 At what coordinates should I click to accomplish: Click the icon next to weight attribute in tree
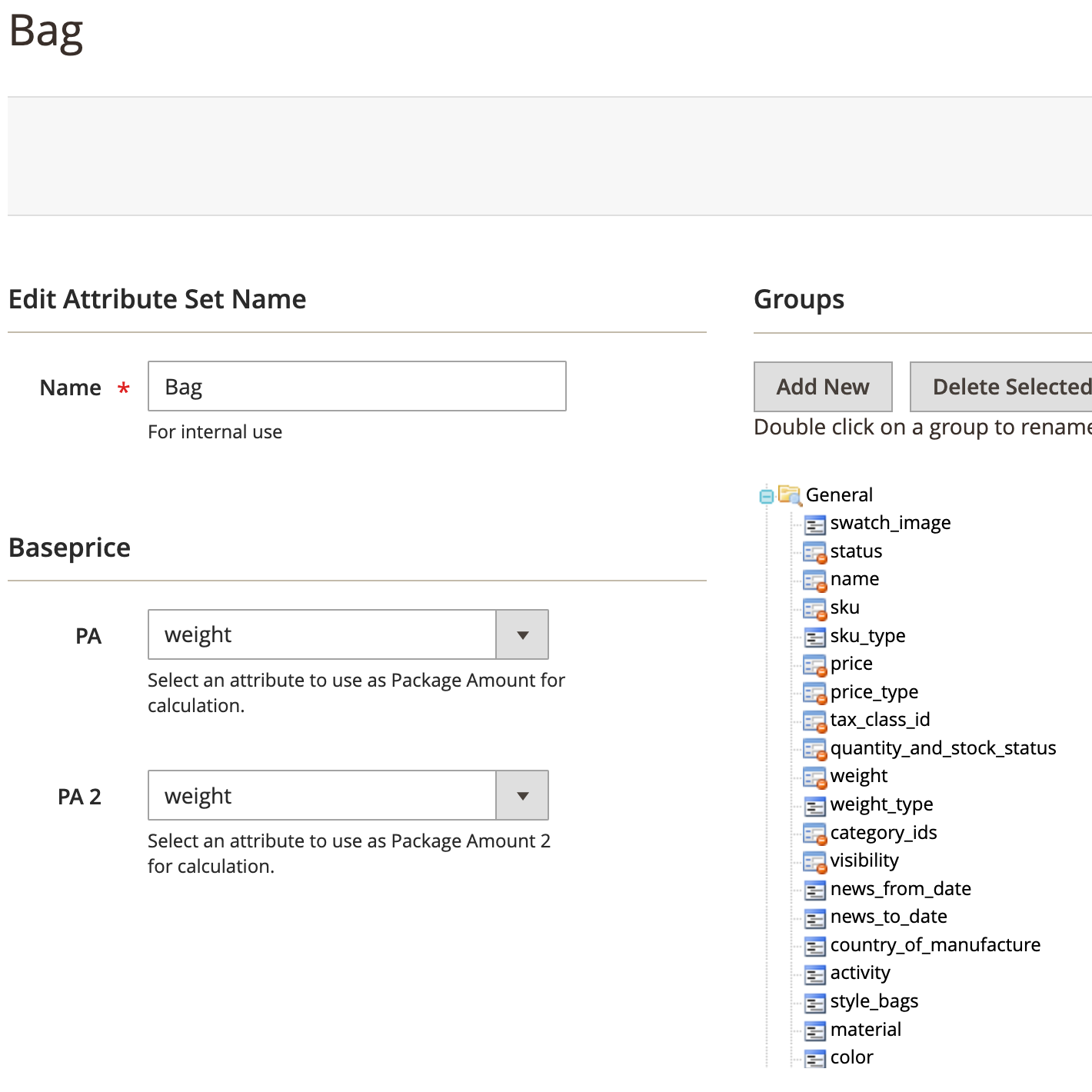click(x=814, y=777)
